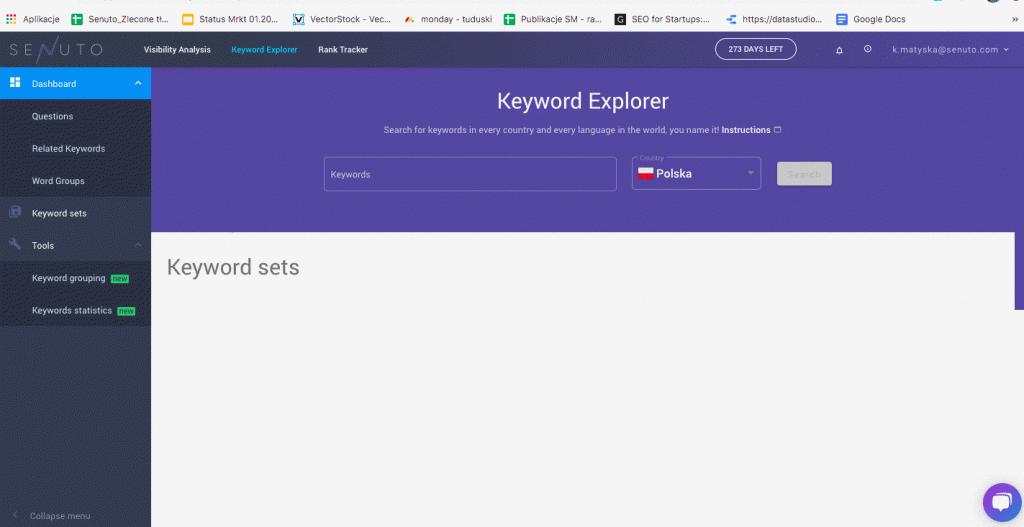Click the Dashboard grid icon
1024x527 pixels.
click(15, 83)
